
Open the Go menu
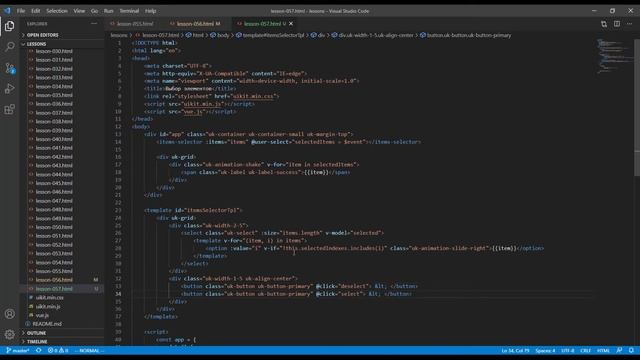click(x=94, y=11)
